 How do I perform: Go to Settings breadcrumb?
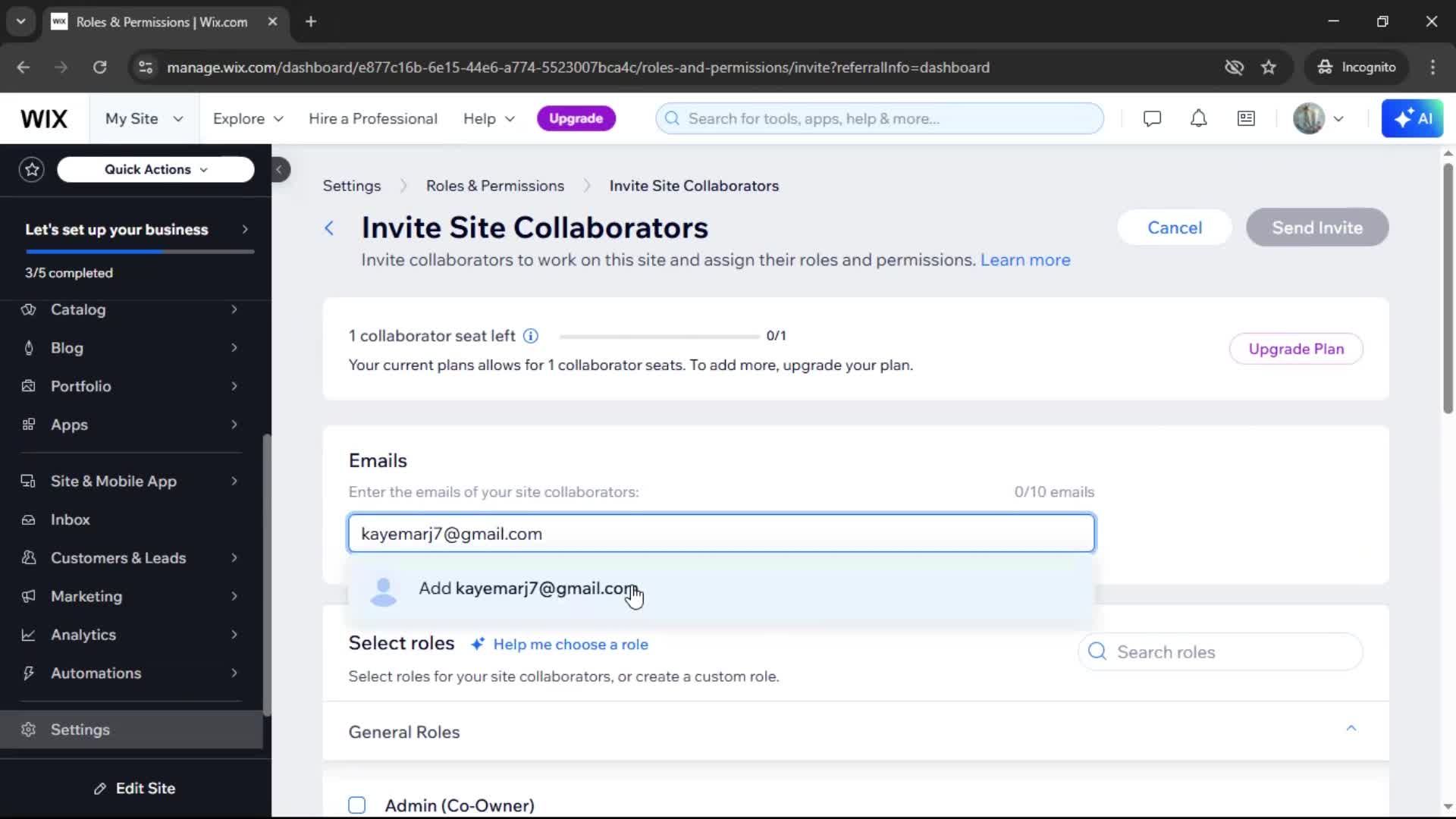point(352,186)
